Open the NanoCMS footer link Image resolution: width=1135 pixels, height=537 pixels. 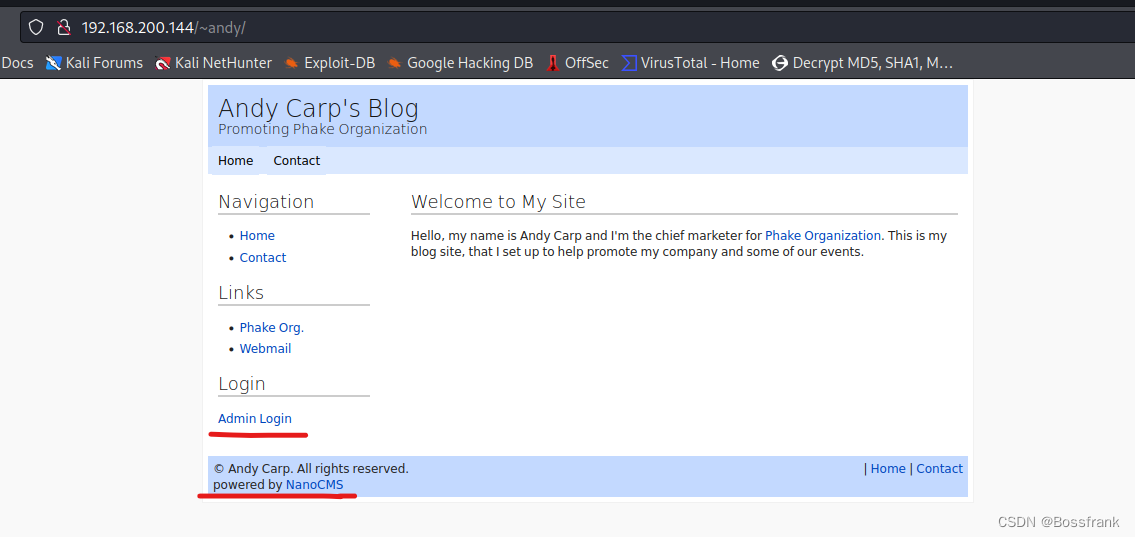315,485
